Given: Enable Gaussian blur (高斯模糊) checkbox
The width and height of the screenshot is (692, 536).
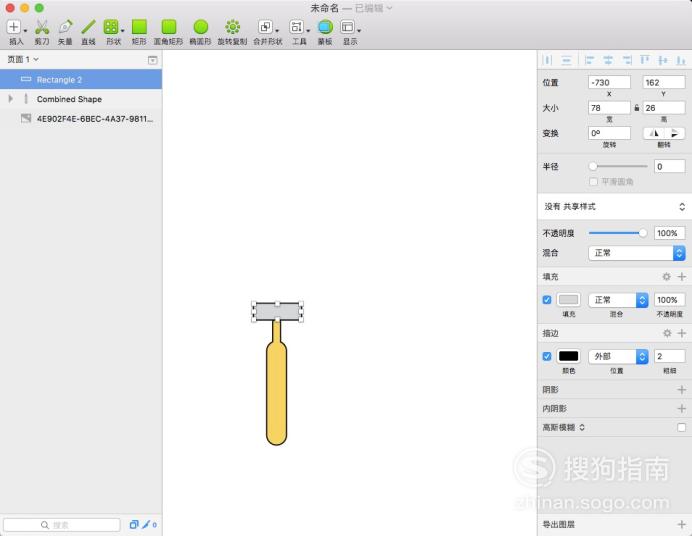Looking at the screenshot, I should [681, 427].
